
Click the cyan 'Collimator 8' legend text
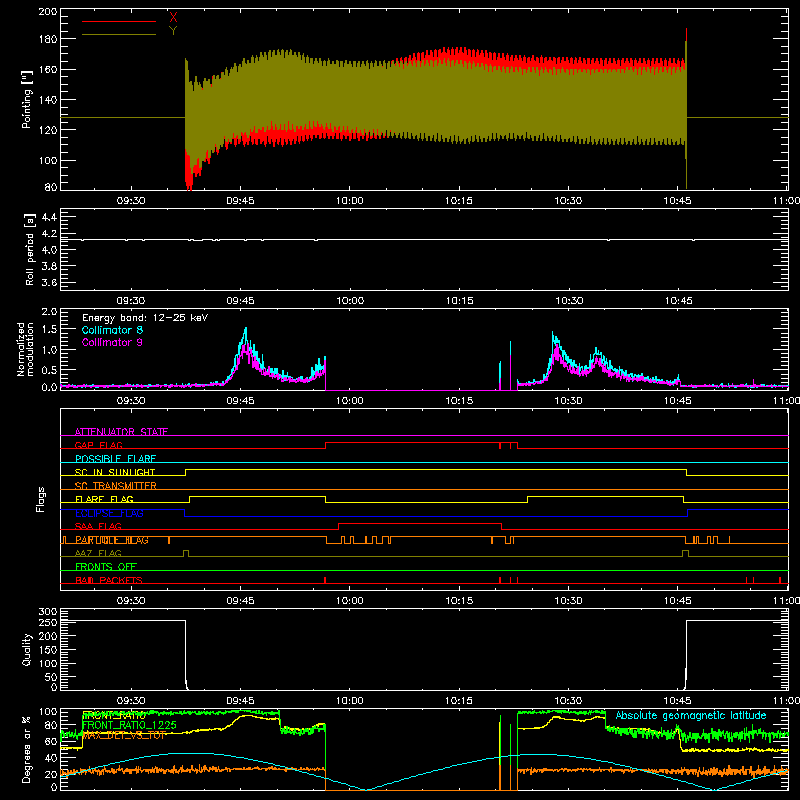click(112, 330)
